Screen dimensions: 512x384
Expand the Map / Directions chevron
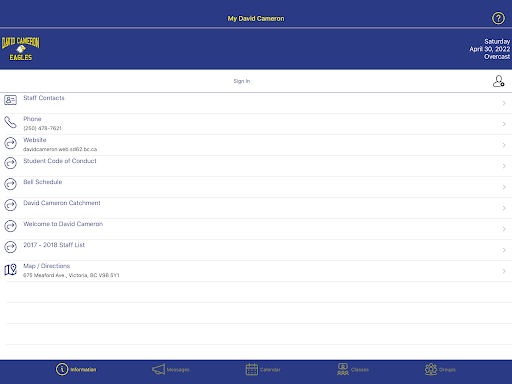coord(504,271)
